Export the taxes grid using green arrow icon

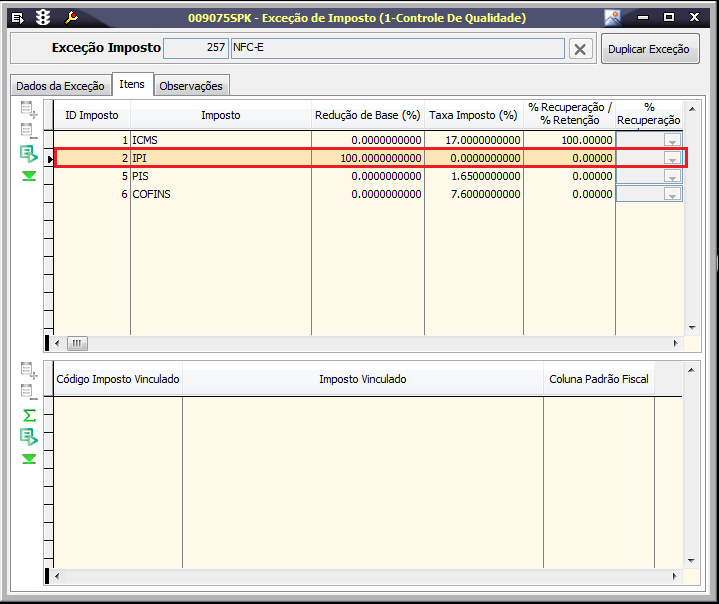coord(29,154)
